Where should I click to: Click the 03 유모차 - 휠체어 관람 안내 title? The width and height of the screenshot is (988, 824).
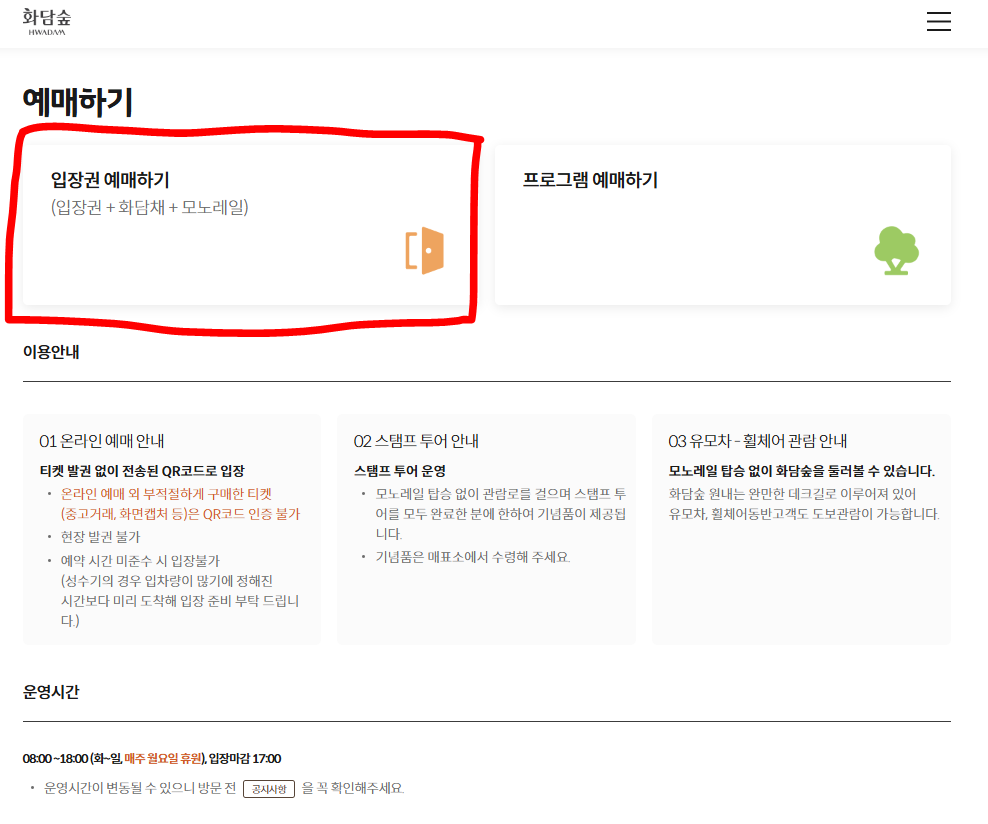tap(757, 441)
